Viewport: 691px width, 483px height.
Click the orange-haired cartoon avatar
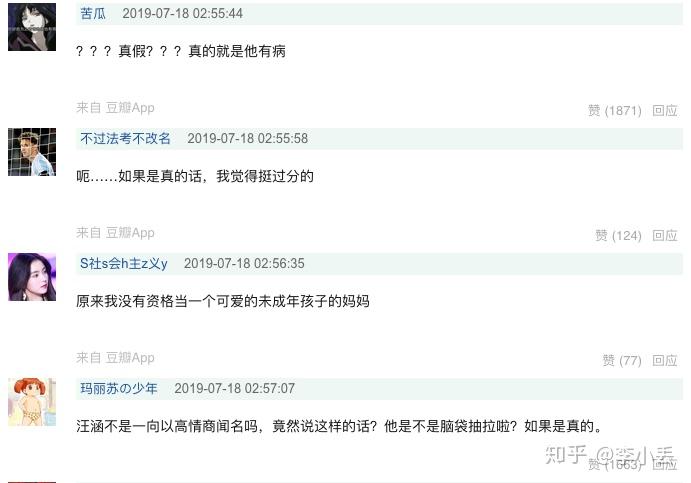coord(32,402)
